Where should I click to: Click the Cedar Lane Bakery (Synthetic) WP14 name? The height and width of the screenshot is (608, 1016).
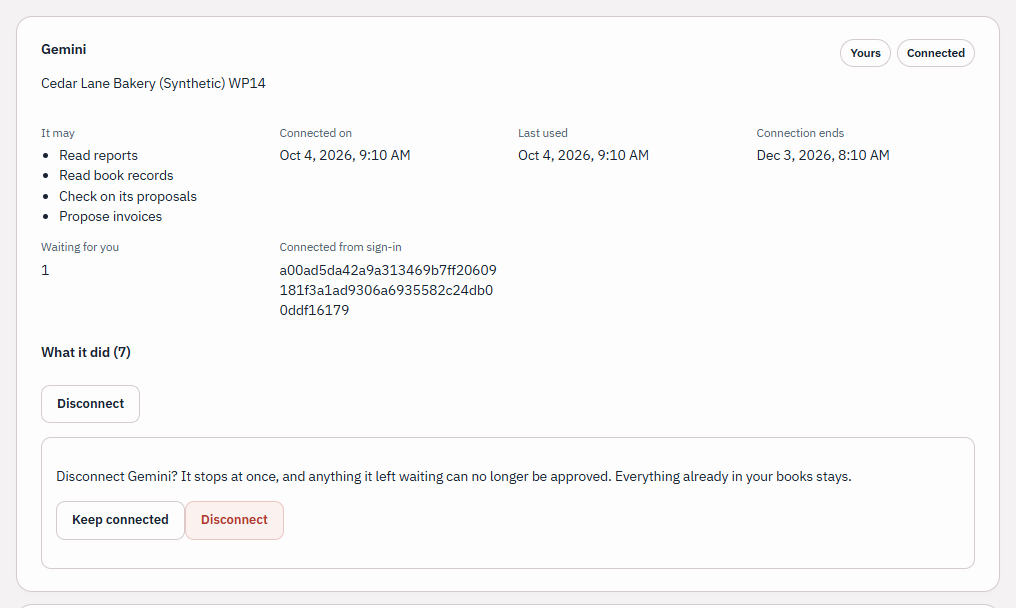click(153, 83)
